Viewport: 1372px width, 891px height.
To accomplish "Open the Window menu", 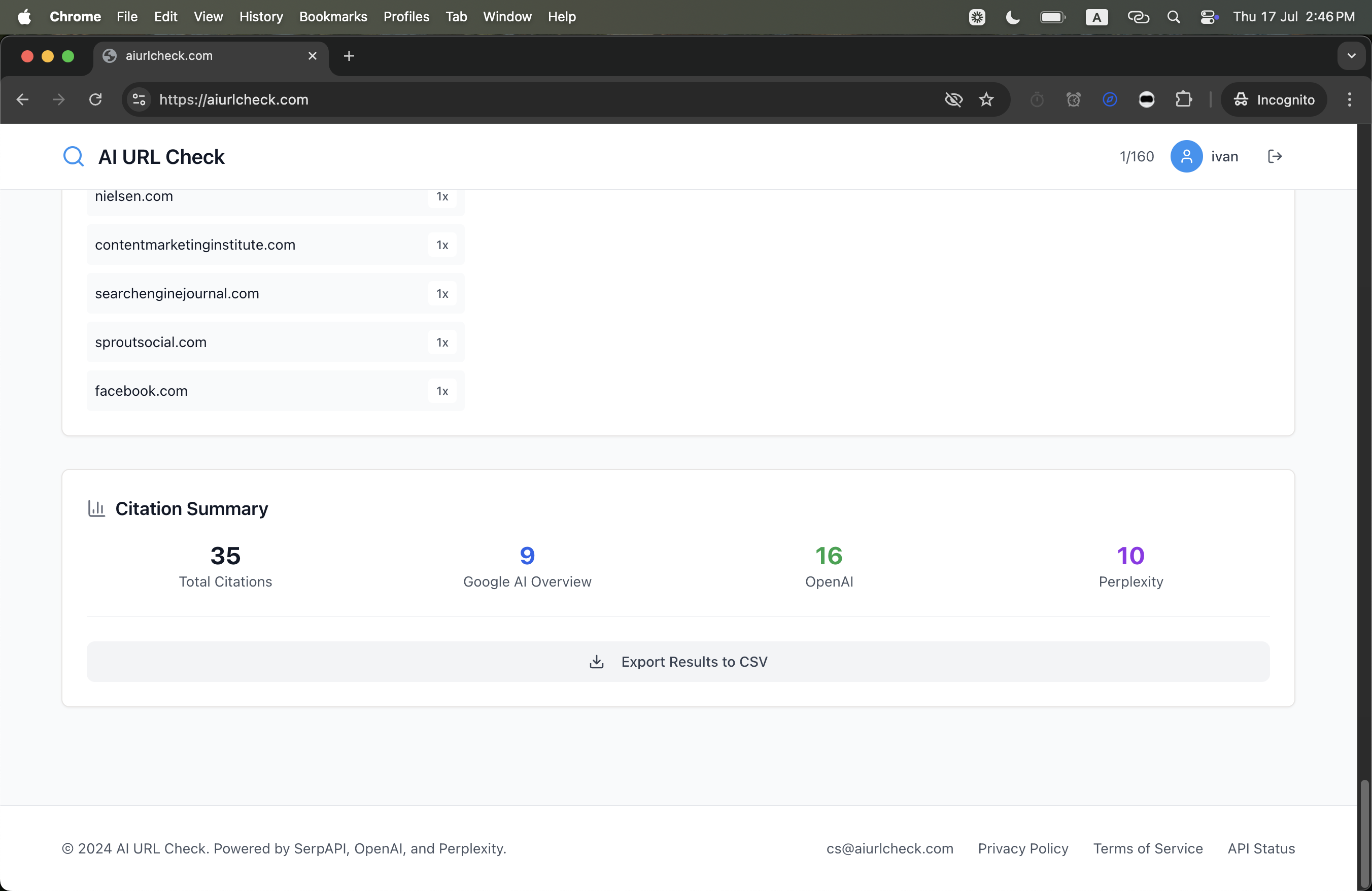I will 507,17.
